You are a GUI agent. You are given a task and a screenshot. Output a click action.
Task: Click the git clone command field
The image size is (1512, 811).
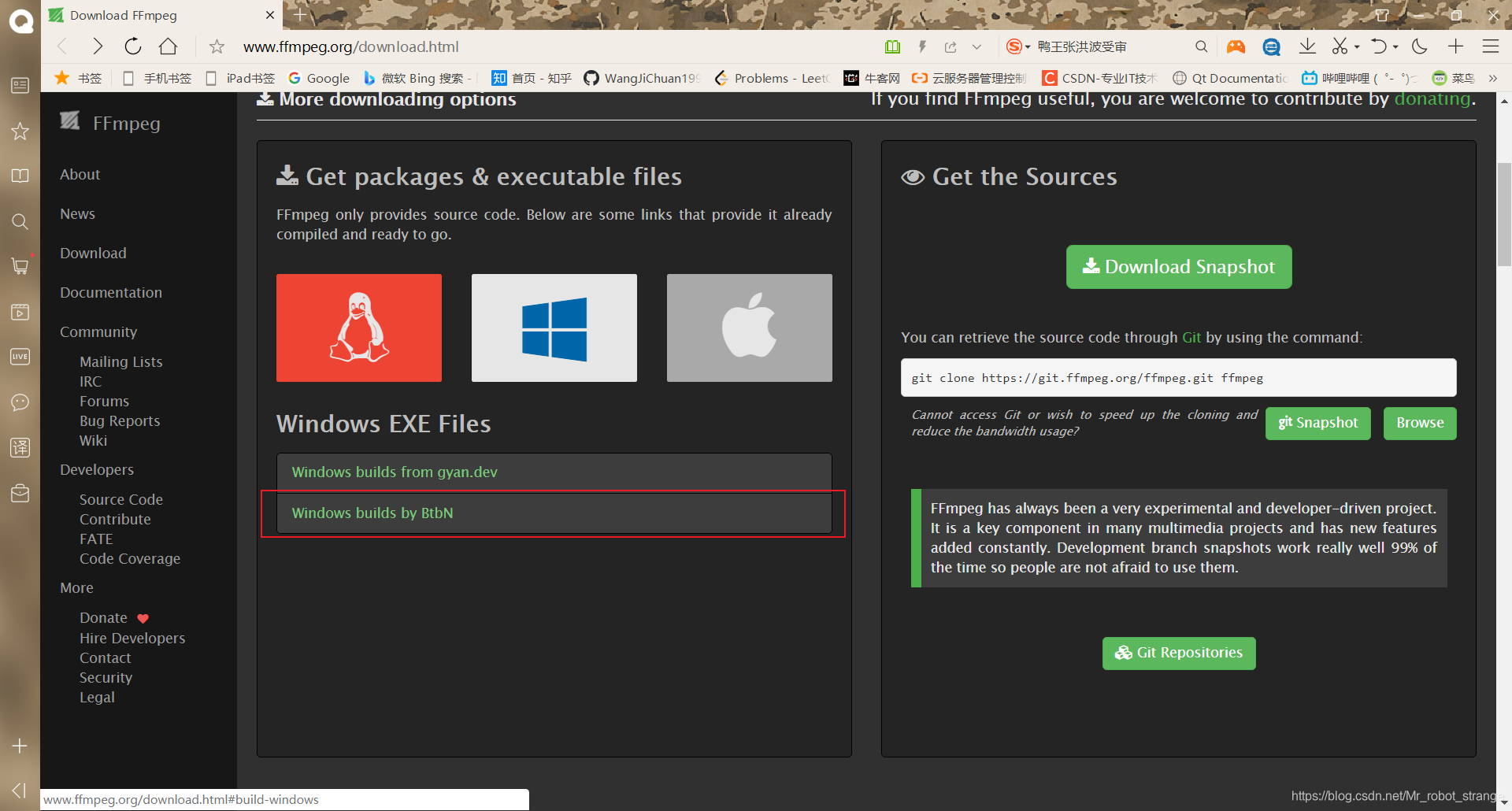coord(1179,378)
